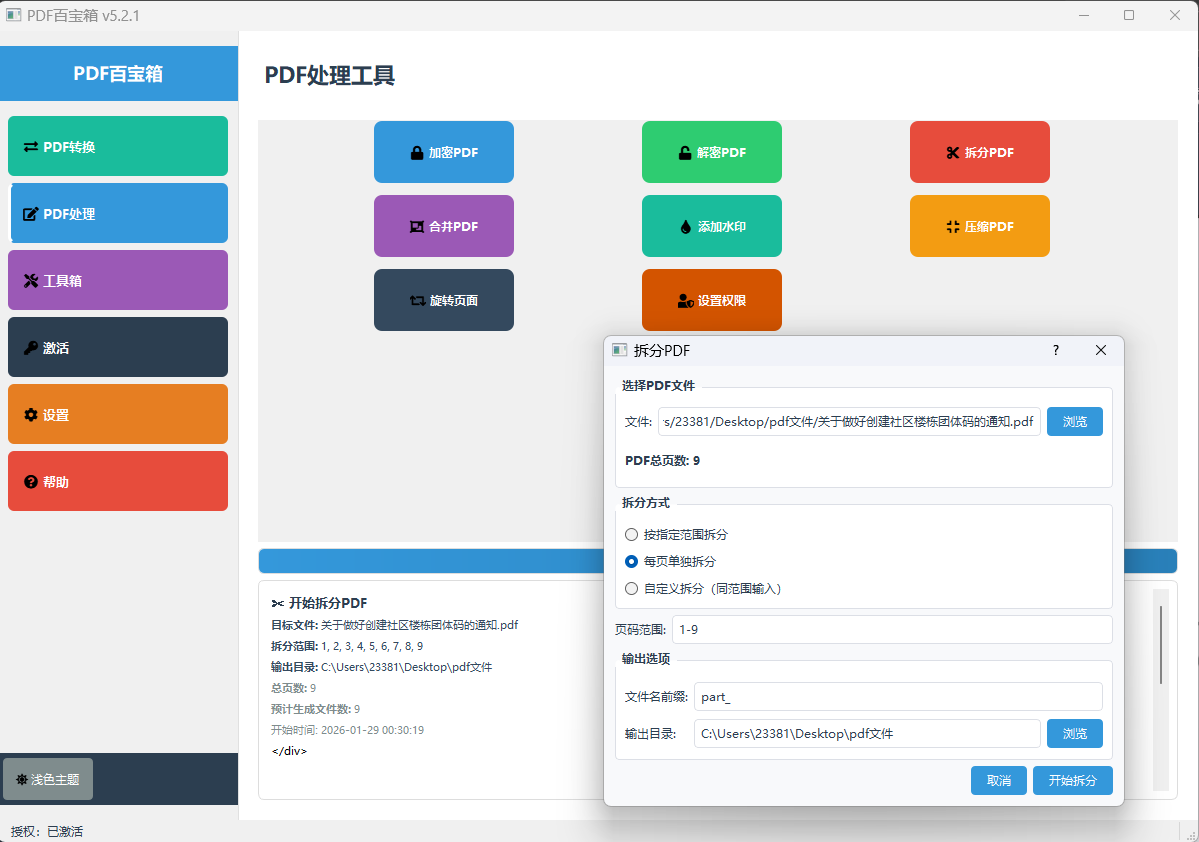Select the 添加水印 tool
1199x842 pixels.
click(711, 226)
